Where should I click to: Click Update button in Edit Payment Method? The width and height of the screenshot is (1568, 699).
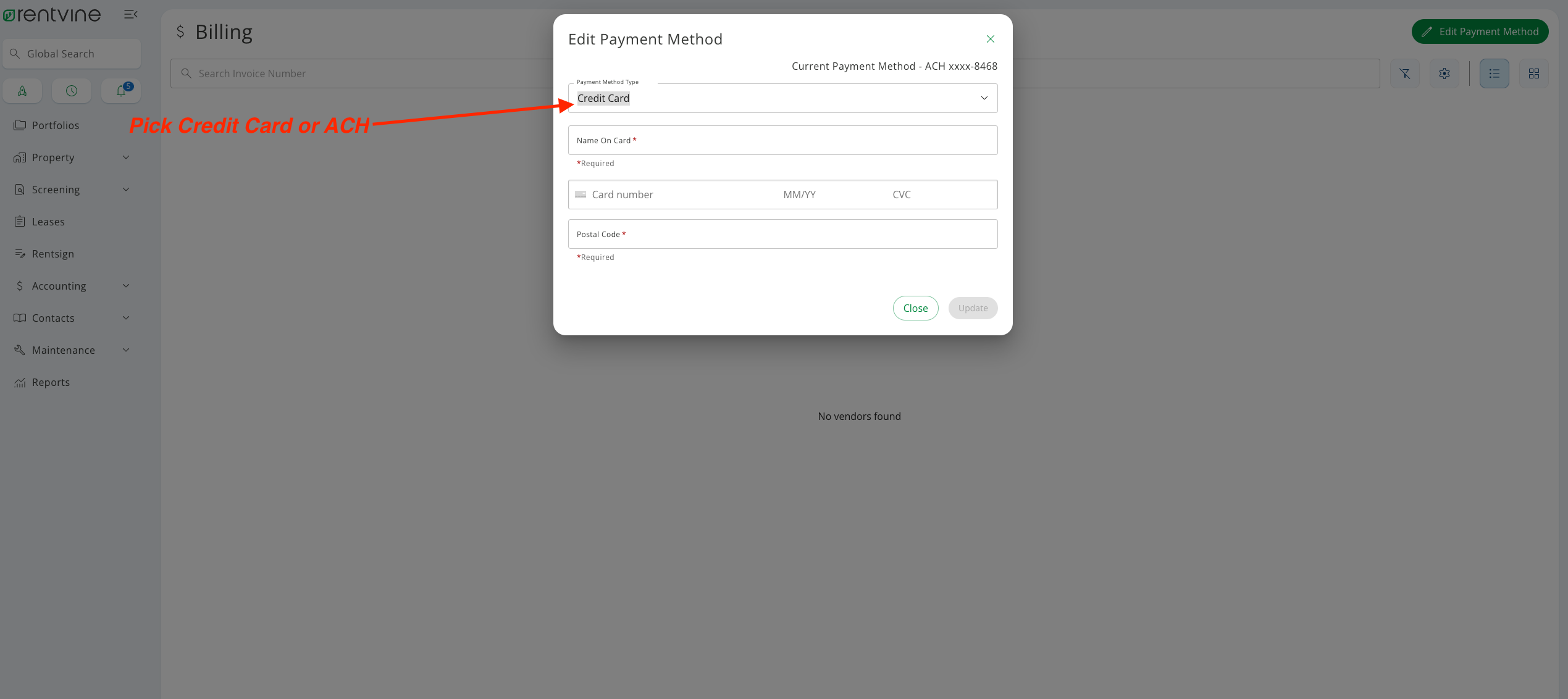[x=972, y=308]
